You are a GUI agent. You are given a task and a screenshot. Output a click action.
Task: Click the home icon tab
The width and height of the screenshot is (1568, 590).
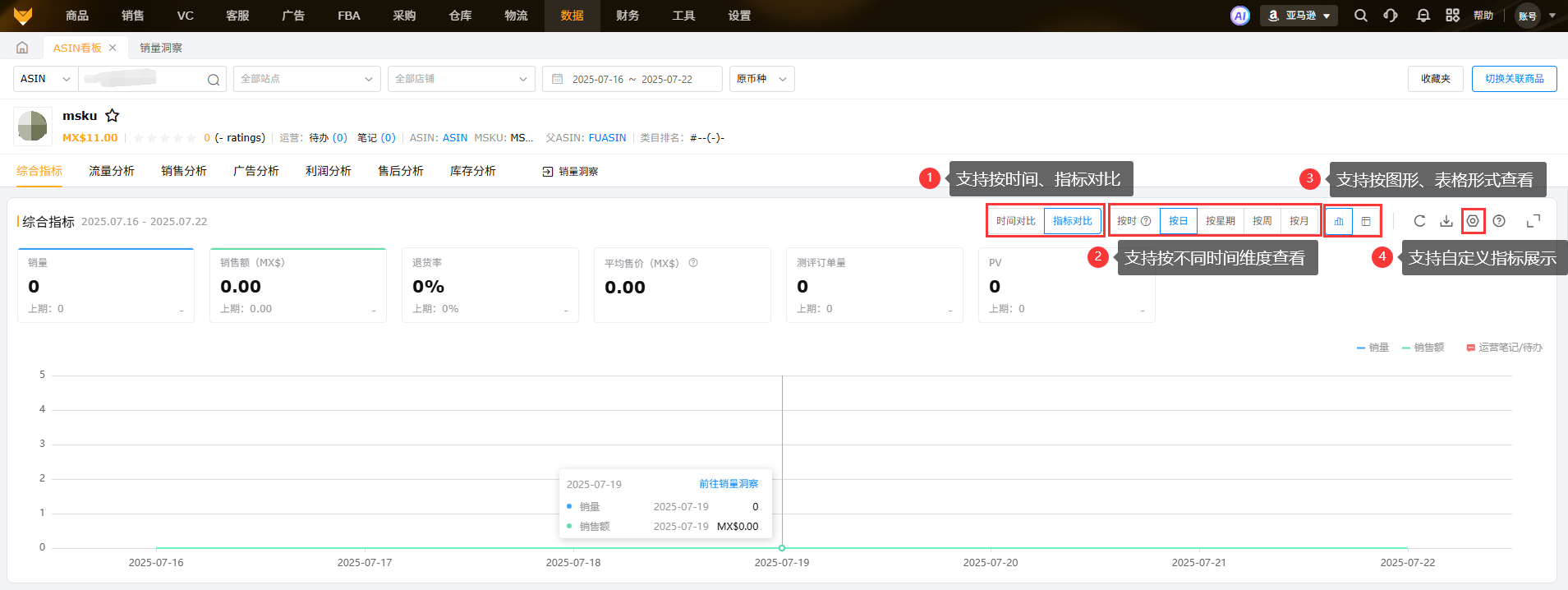tap(22, 48)
